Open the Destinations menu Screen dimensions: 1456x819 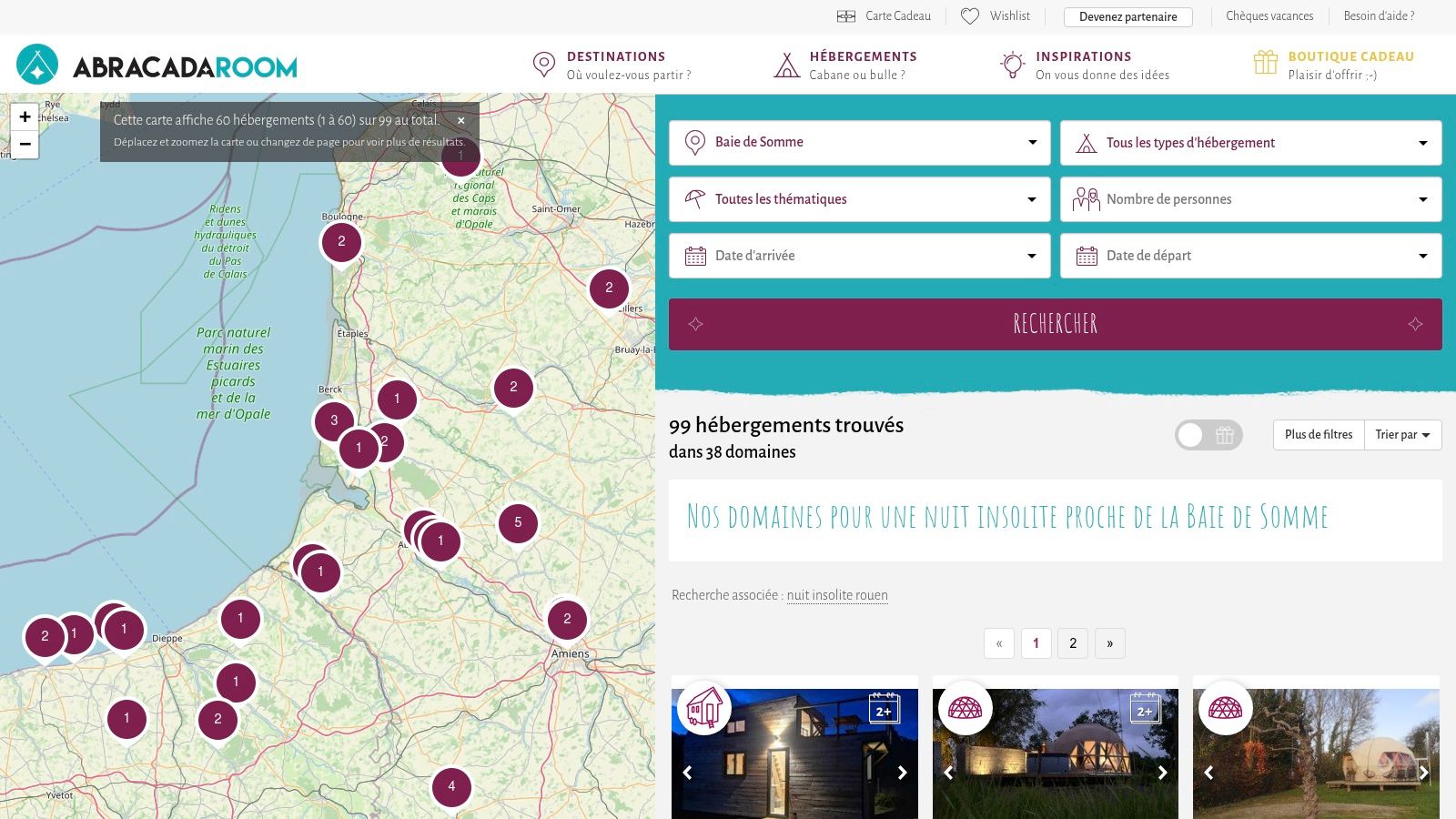click(x=612, y=65)
